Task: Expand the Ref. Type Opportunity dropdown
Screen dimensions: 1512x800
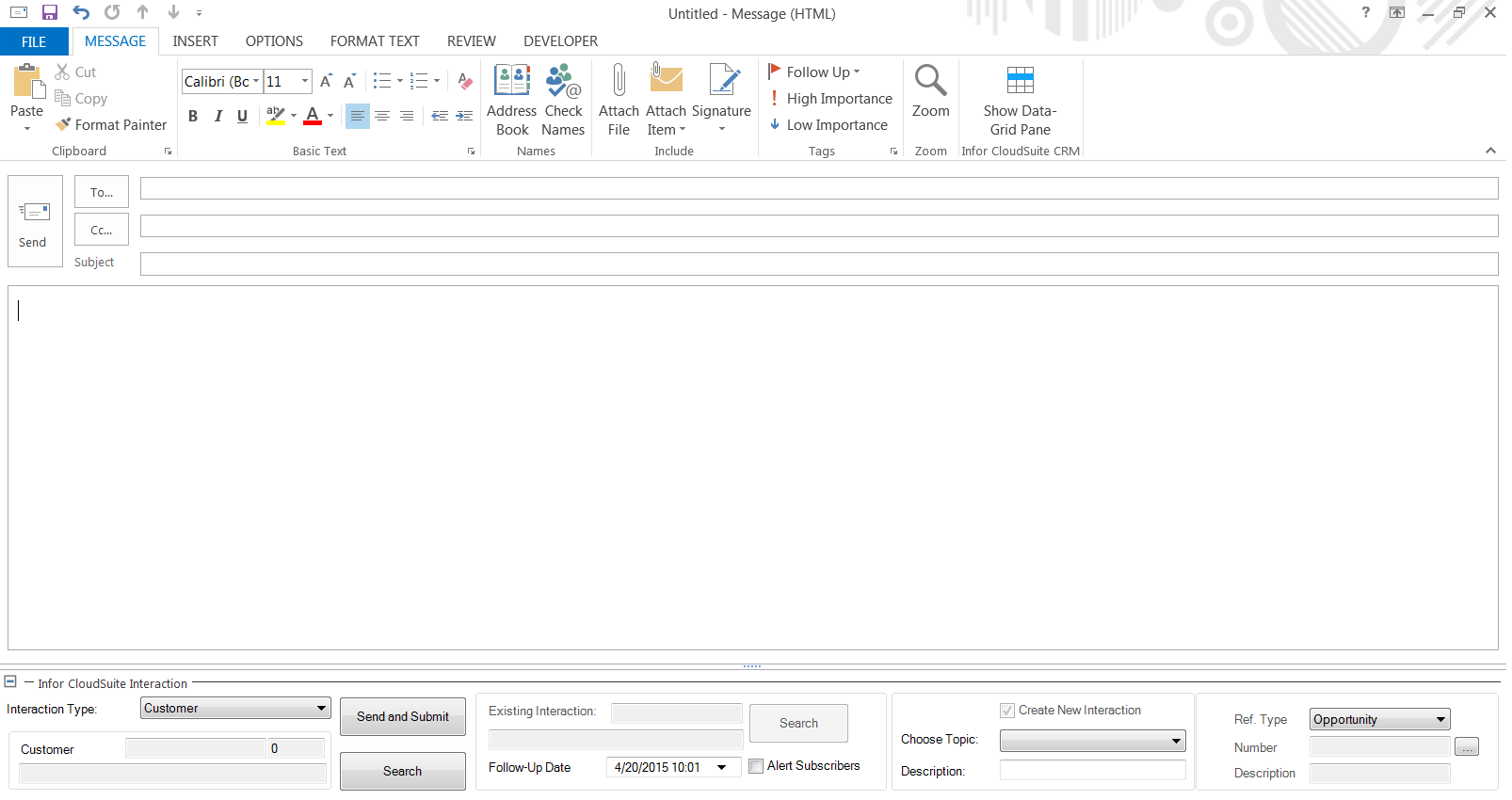Action: 1440,720
